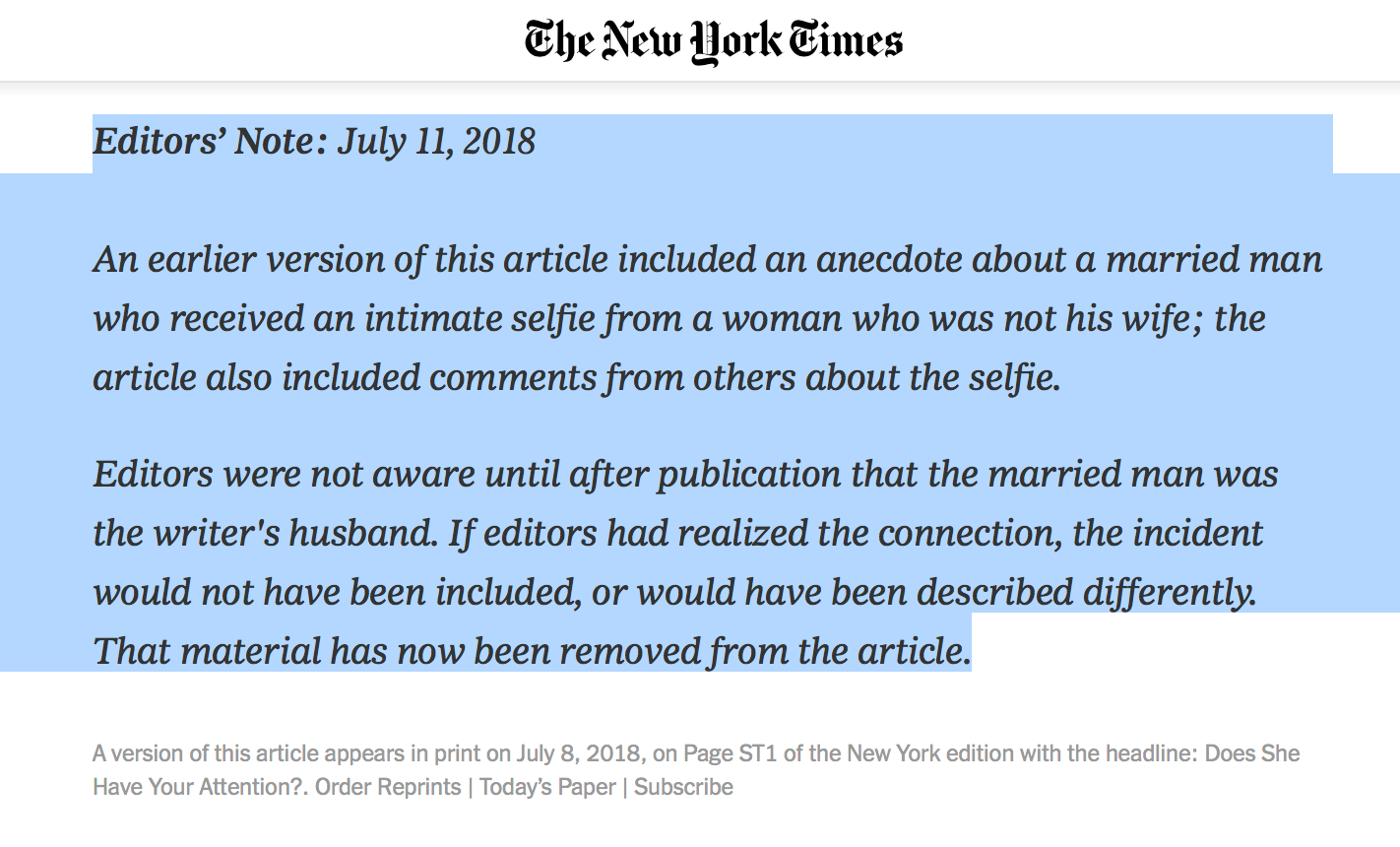Open the Order Reprints link
The image size is (1400, 847).
click(388, 787)
